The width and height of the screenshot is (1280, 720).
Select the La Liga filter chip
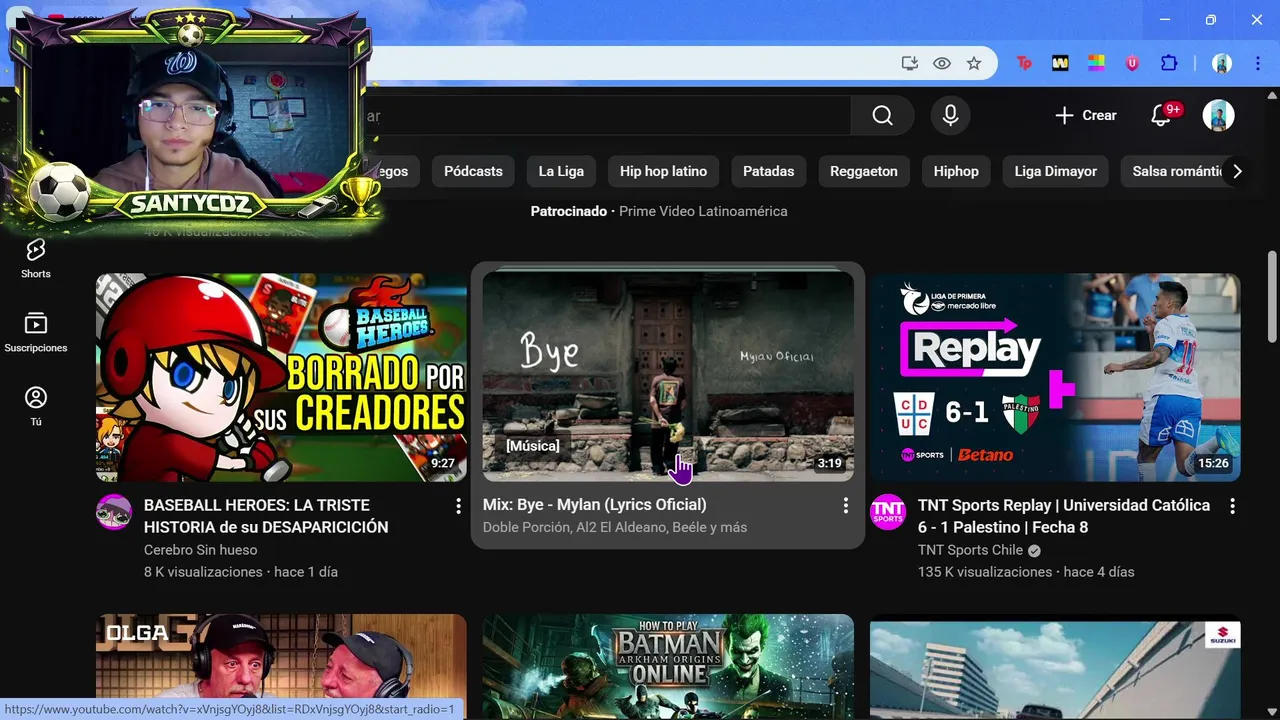561,171
